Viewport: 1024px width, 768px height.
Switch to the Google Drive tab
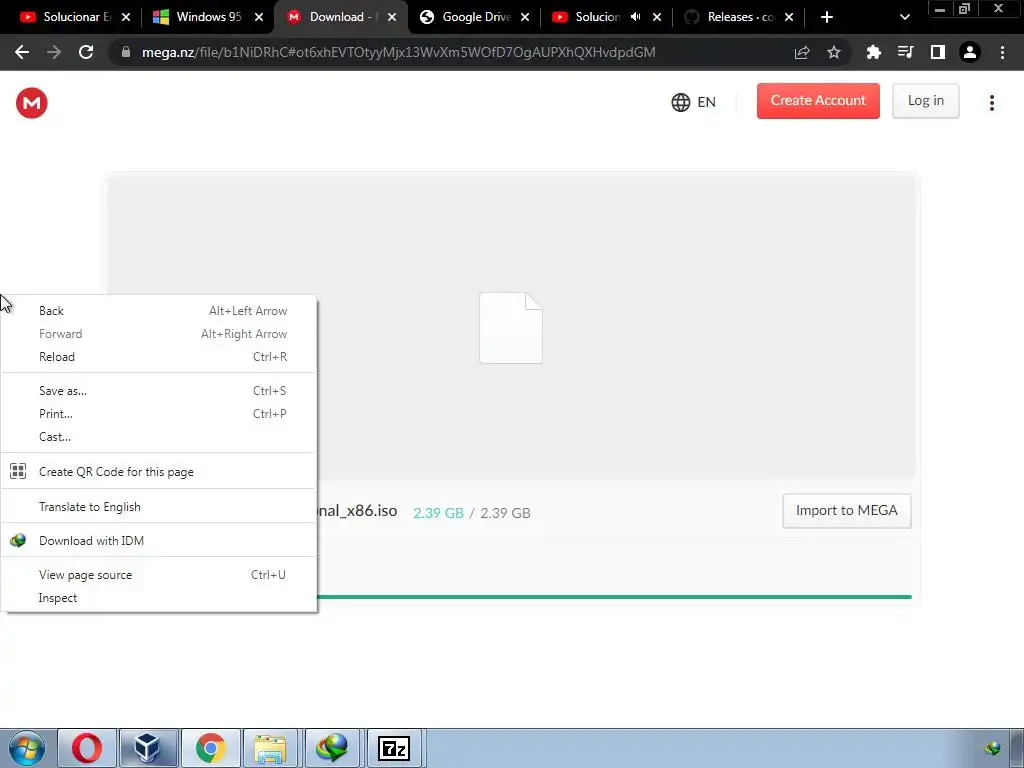pos(474,17)
